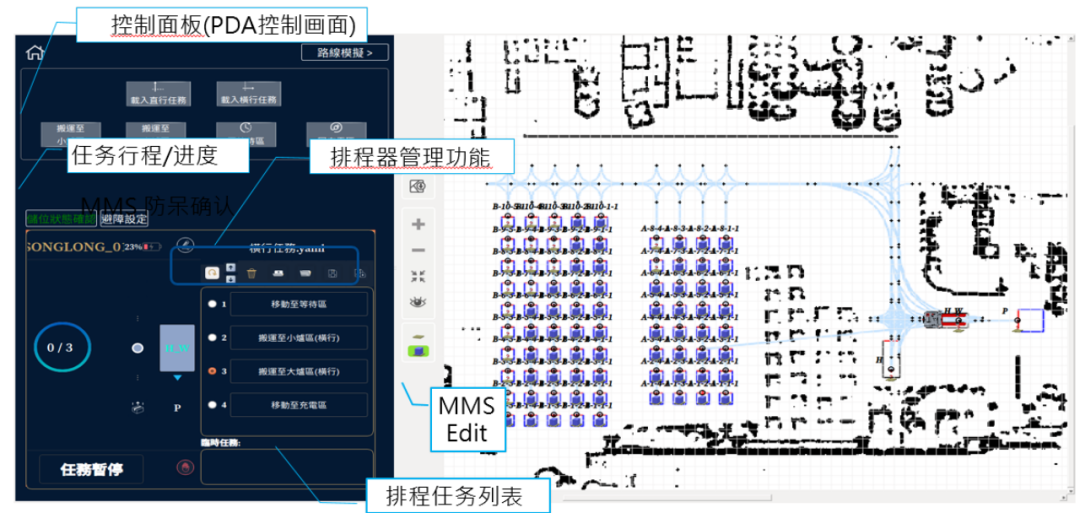1080x513 pixels.
Task: Click the Home icon in control panel
Action: [x=36, y=53]
